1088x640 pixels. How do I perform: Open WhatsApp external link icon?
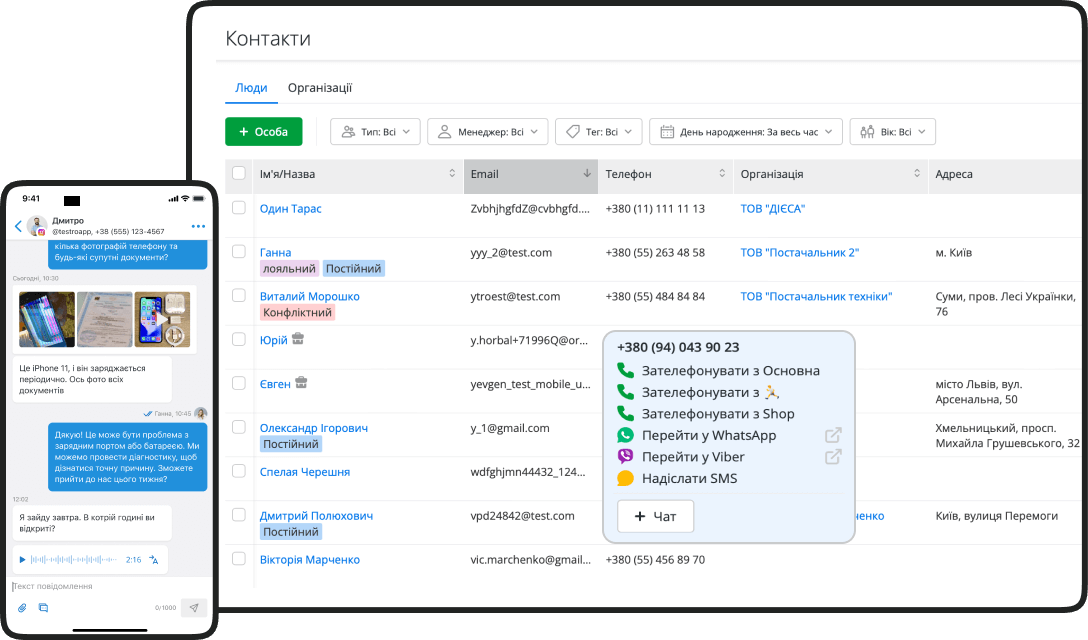[833, 435]
